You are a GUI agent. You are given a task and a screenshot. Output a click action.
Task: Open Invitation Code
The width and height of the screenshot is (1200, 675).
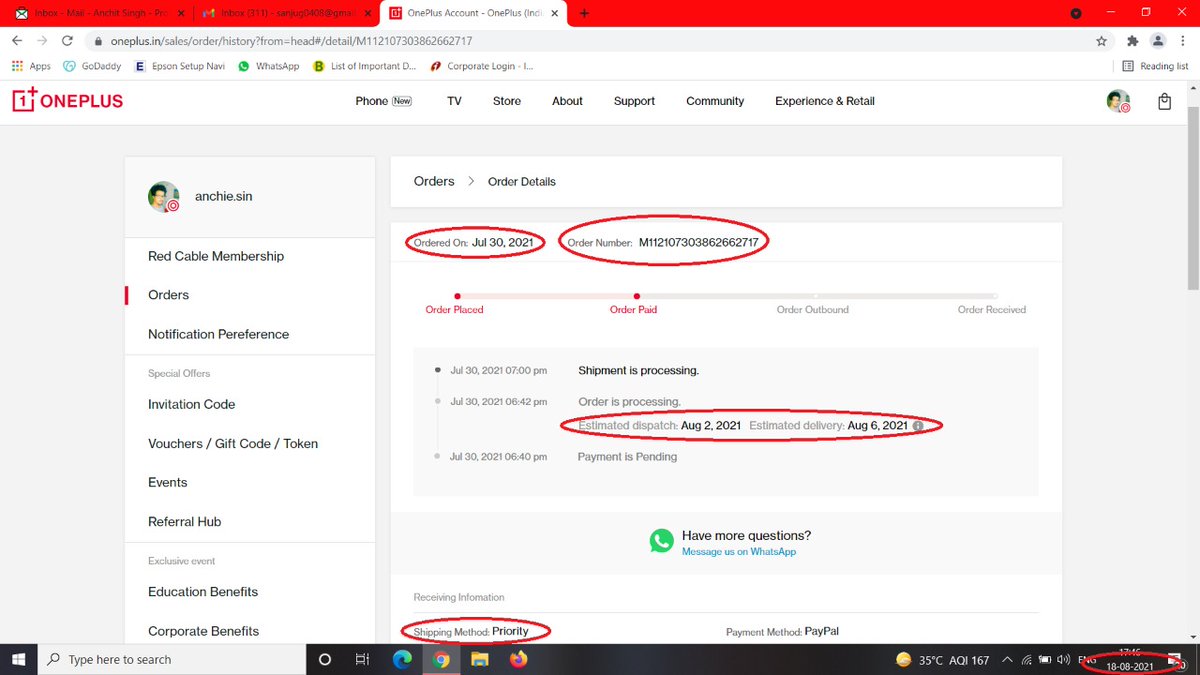[191, 404]
